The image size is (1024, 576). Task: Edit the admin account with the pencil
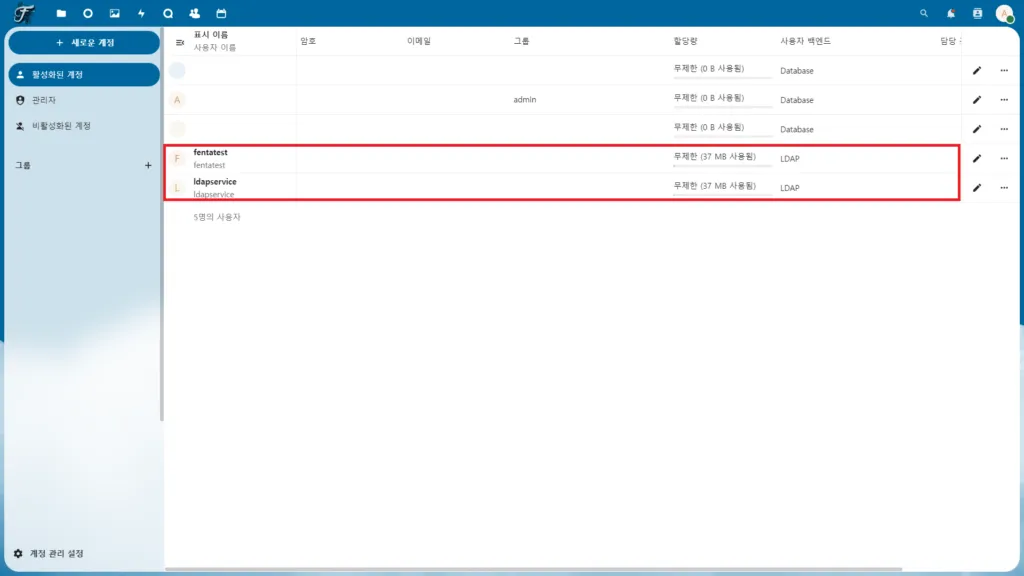tap(977, 99)
